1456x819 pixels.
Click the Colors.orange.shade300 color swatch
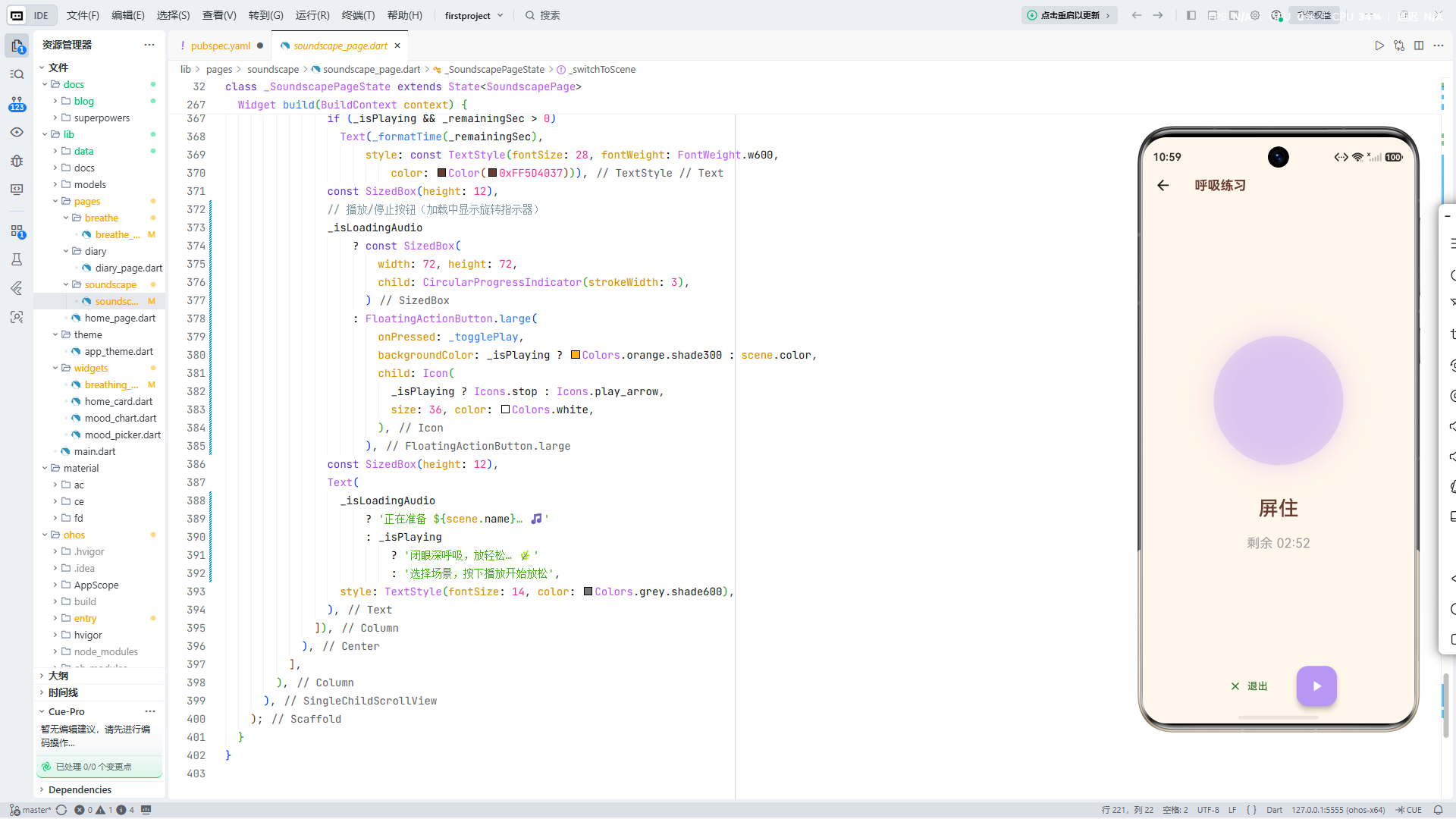coord(576,355)
